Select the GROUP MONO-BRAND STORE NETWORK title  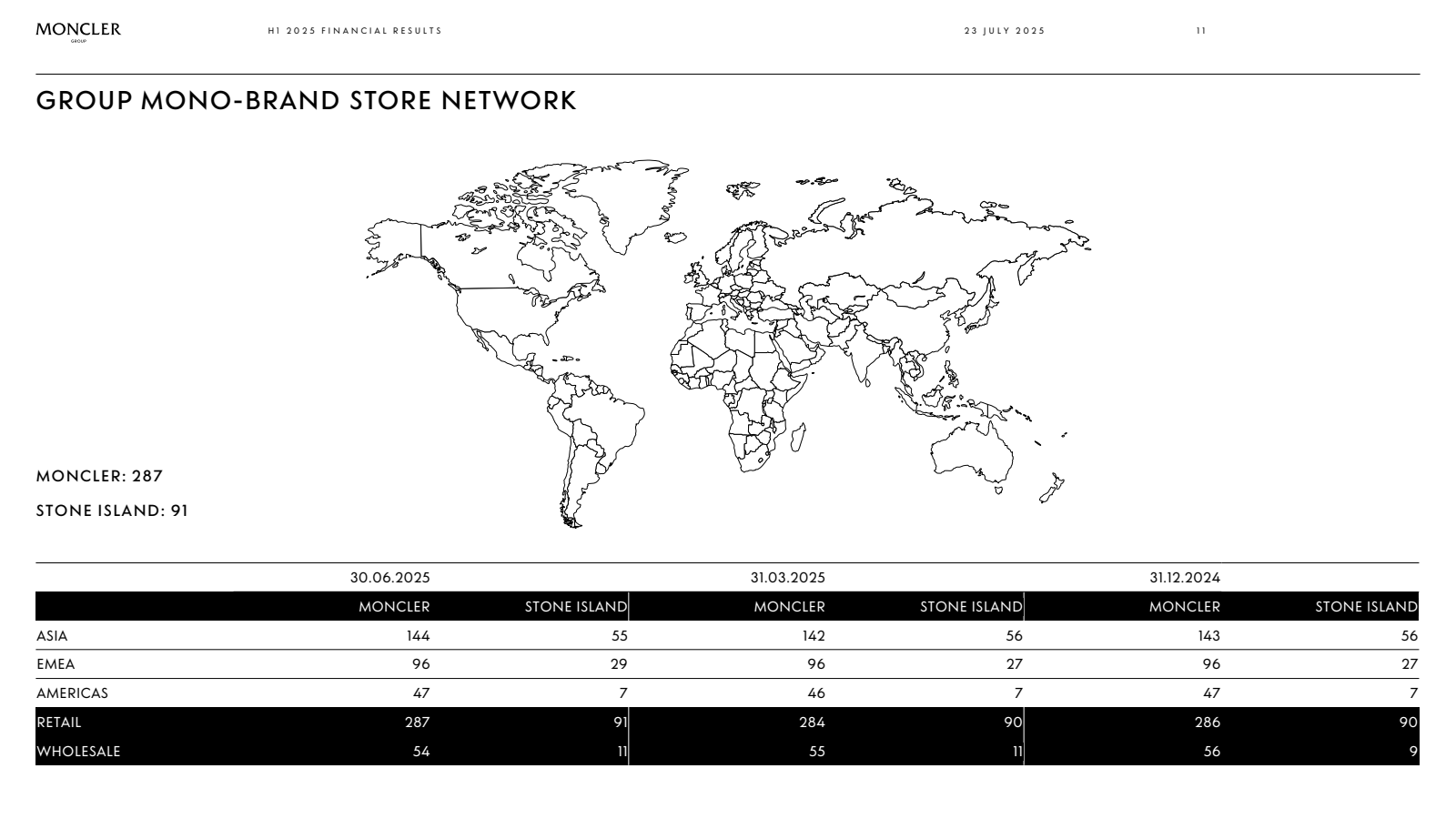tap(306, 102)
